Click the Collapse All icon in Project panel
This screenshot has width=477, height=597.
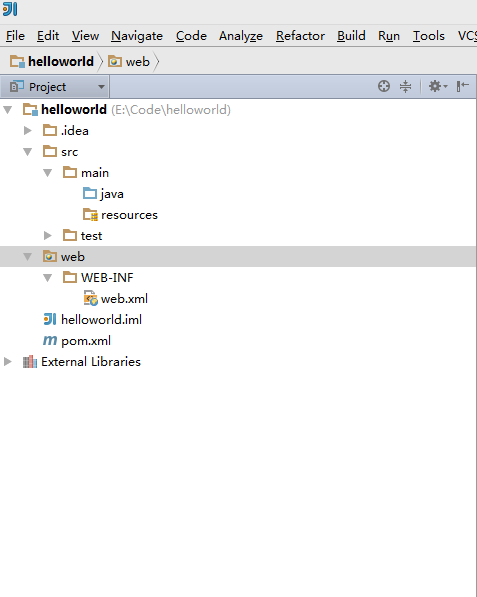point(405,86)
